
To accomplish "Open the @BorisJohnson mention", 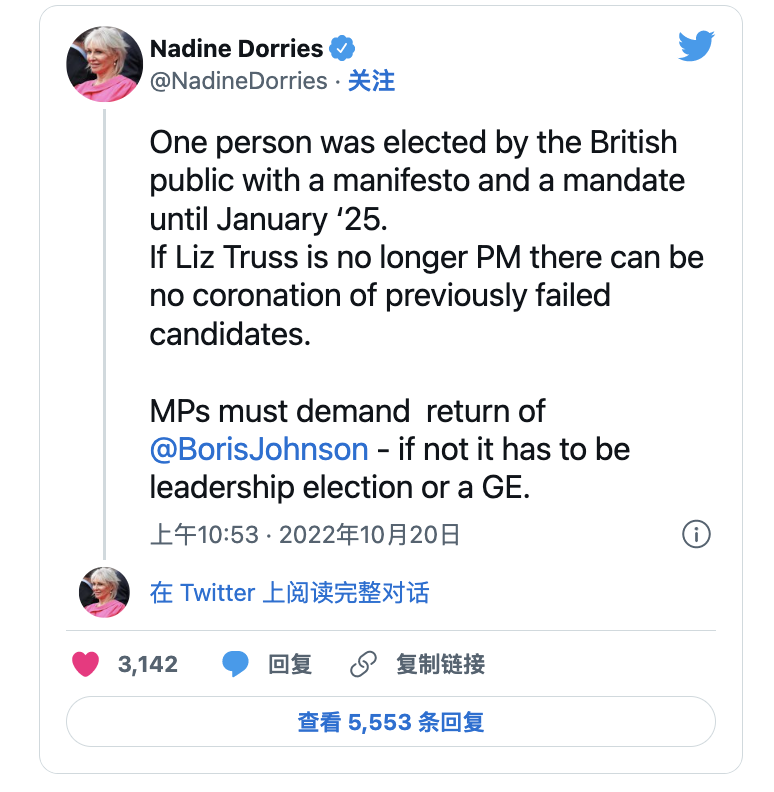I will pyautogui.click(x=259, y=449).
